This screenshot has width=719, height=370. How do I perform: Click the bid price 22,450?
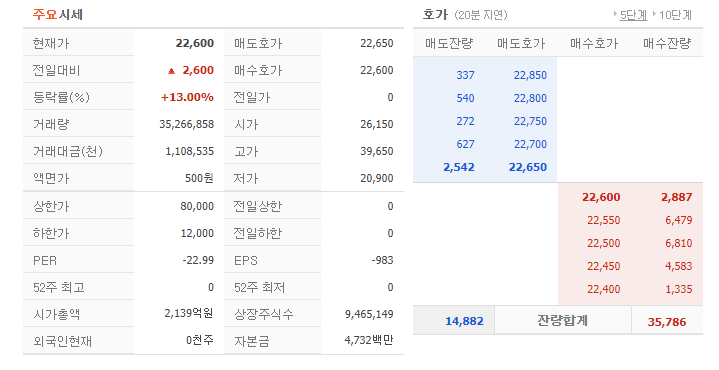603,266
